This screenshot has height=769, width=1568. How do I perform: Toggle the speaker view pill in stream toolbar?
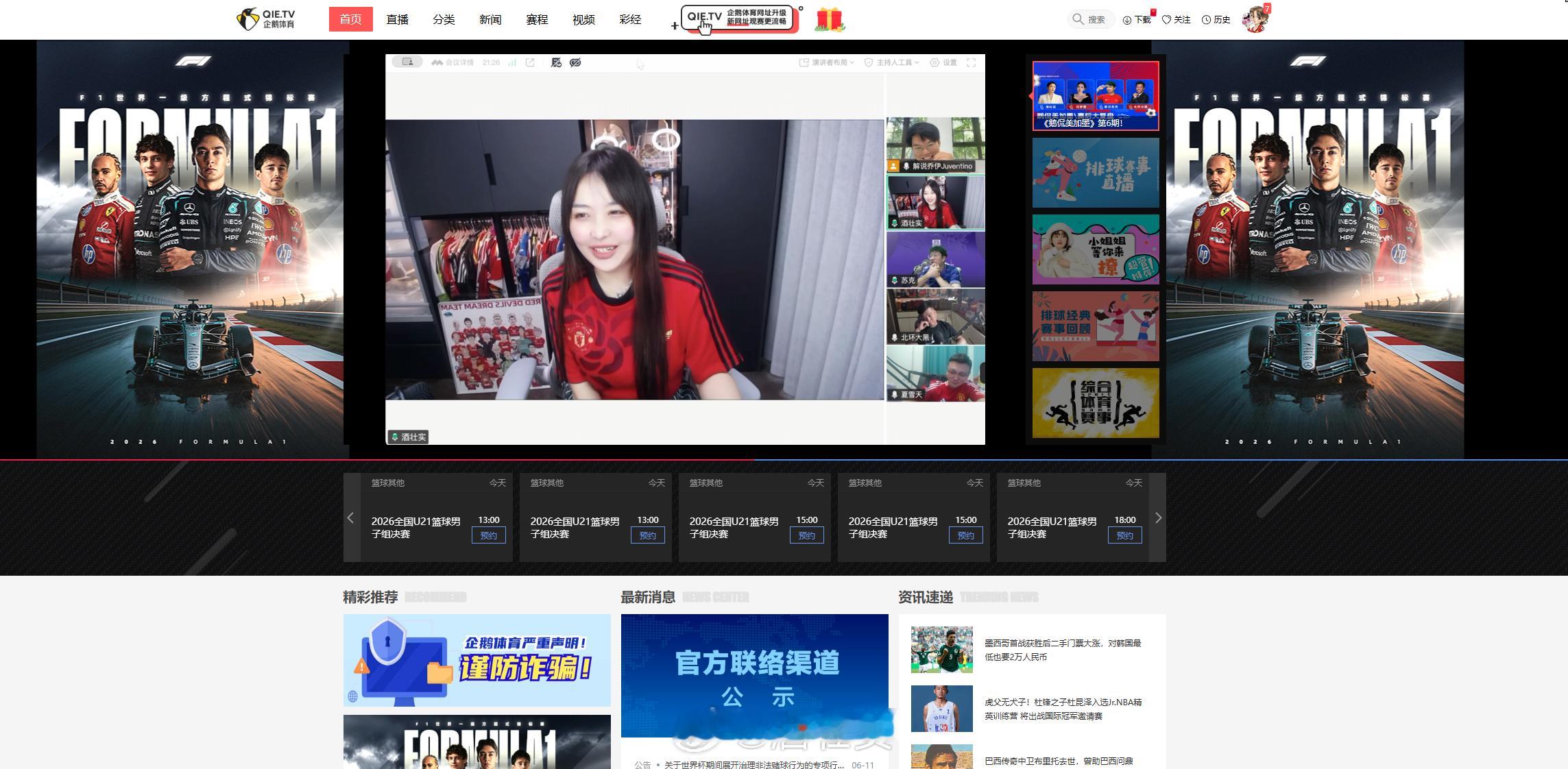pos(407,62)
